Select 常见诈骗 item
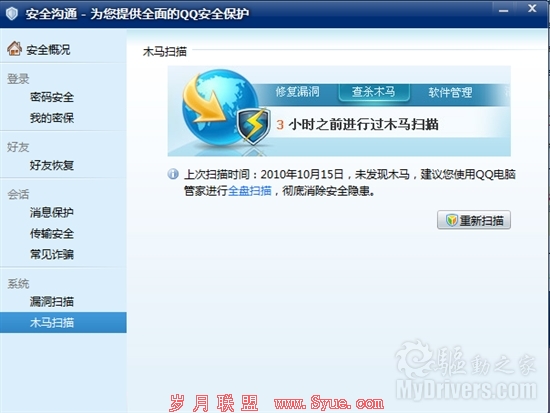Viewport: 550px width, 413px height. pos(52,254)
